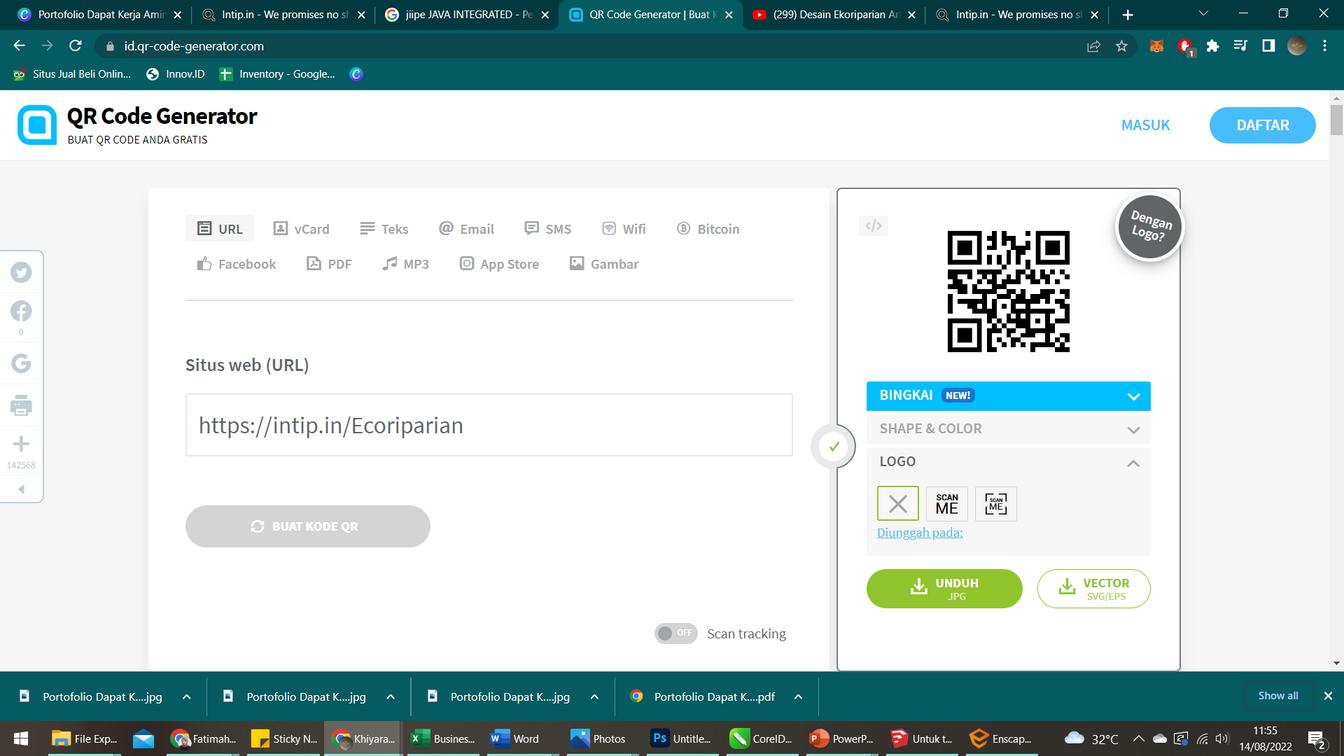Click the print icon in the share sidebar
Screen dimensions: 1344x756
click(x=21, y=406)
